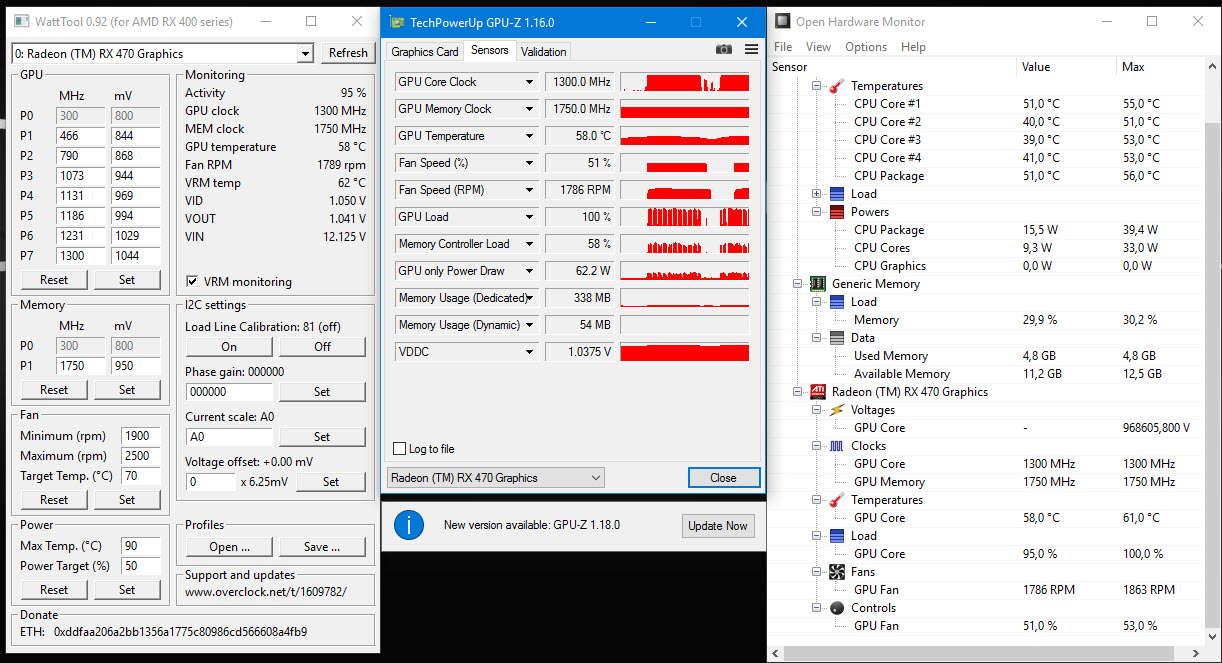Click the CPU Load icon
Screen dimensions: 1222x663
(x=836, y=194)
